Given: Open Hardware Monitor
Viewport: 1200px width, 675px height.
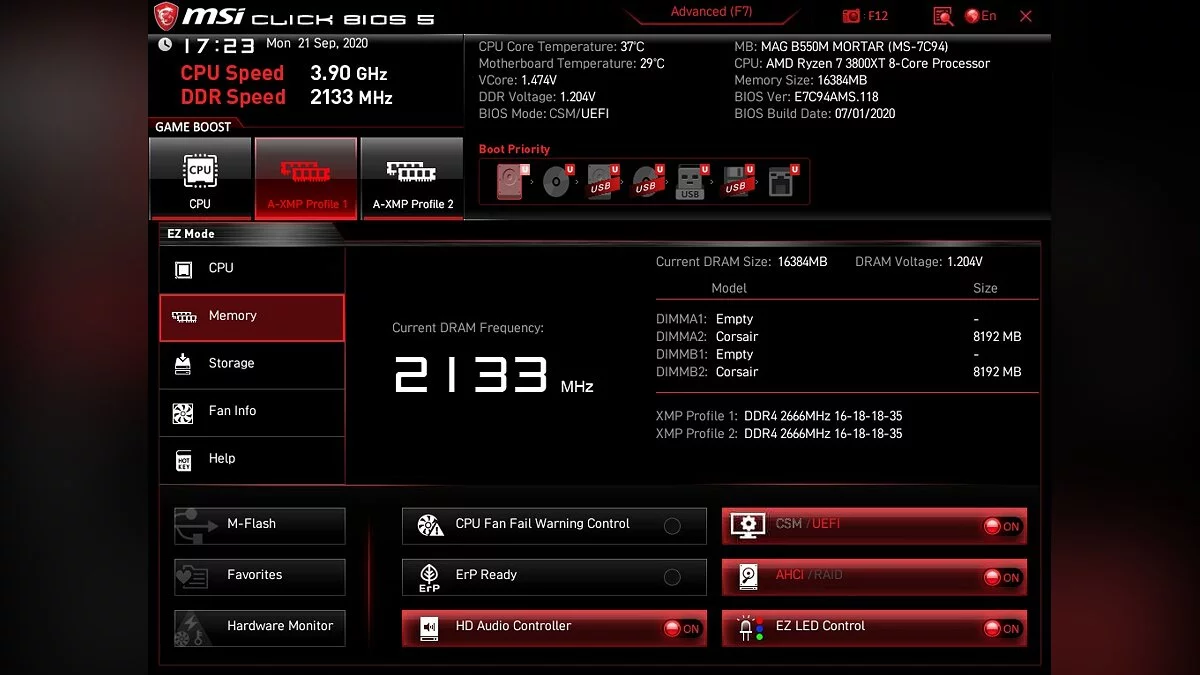Looking at the screenshot, I should coord(260,628).
